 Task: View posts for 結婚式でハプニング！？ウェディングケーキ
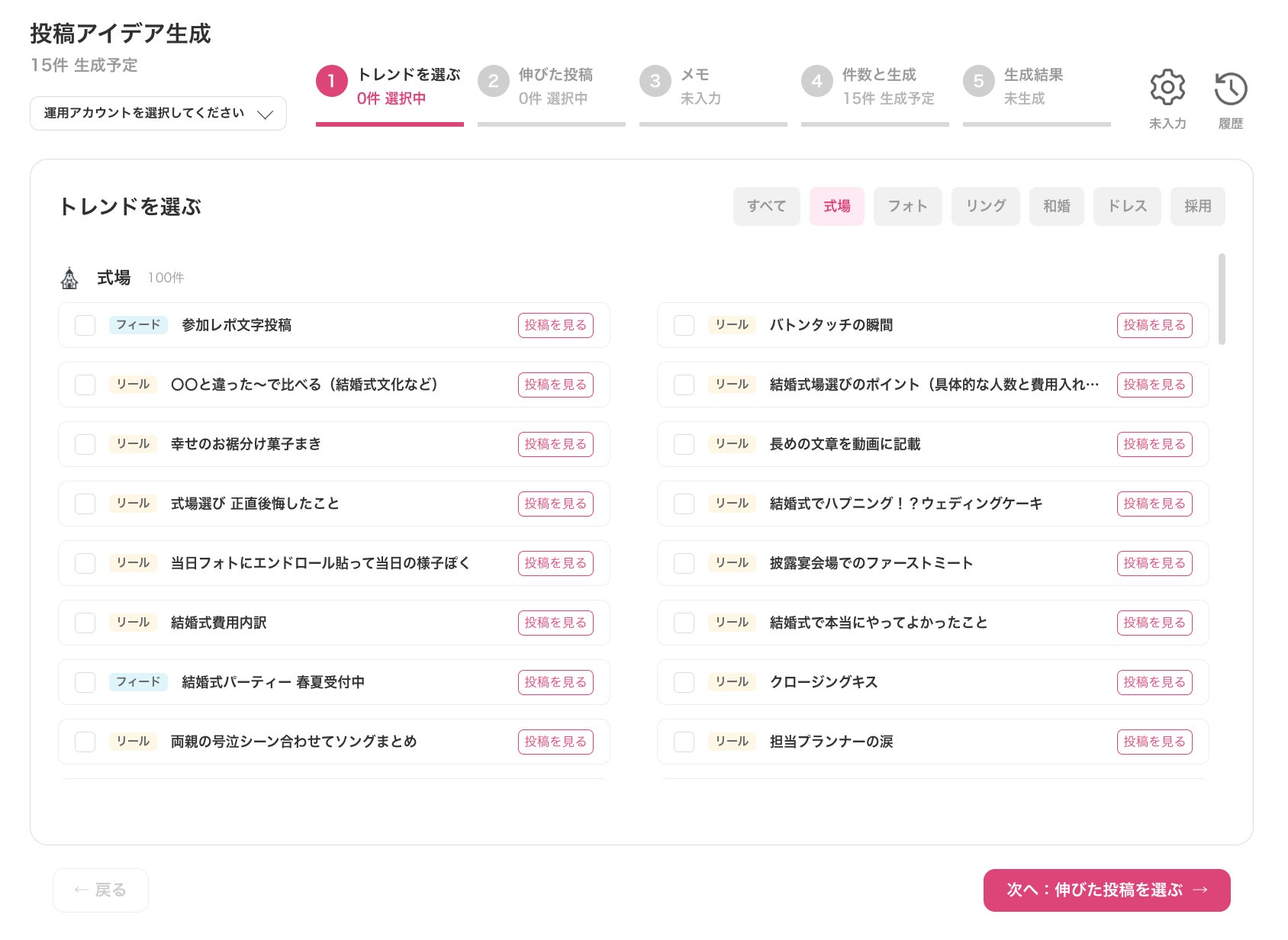[1154, 504]
